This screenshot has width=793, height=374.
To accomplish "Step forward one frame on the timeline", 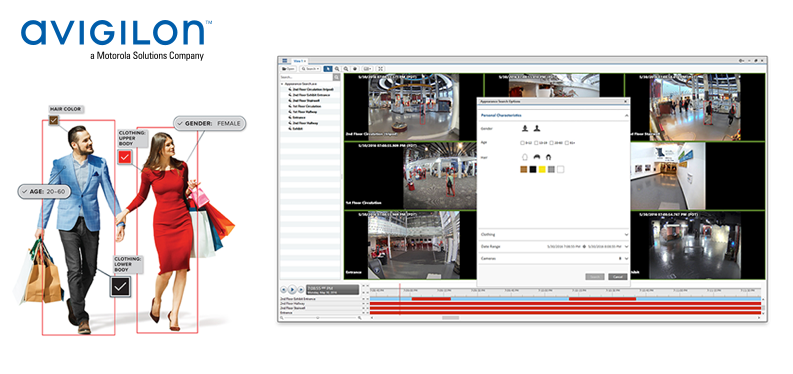I will (x=301, y=290).
